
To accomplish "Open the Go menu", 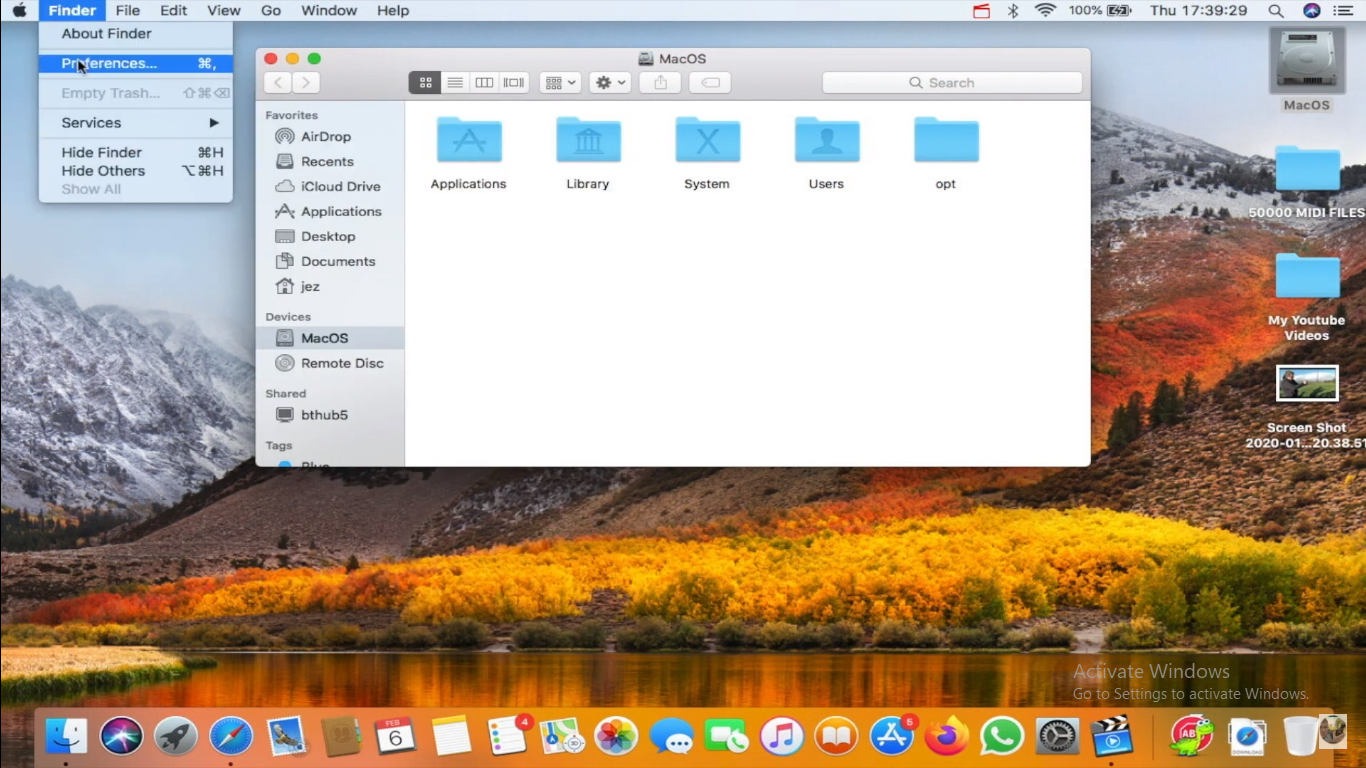I will tap(271, 10).
